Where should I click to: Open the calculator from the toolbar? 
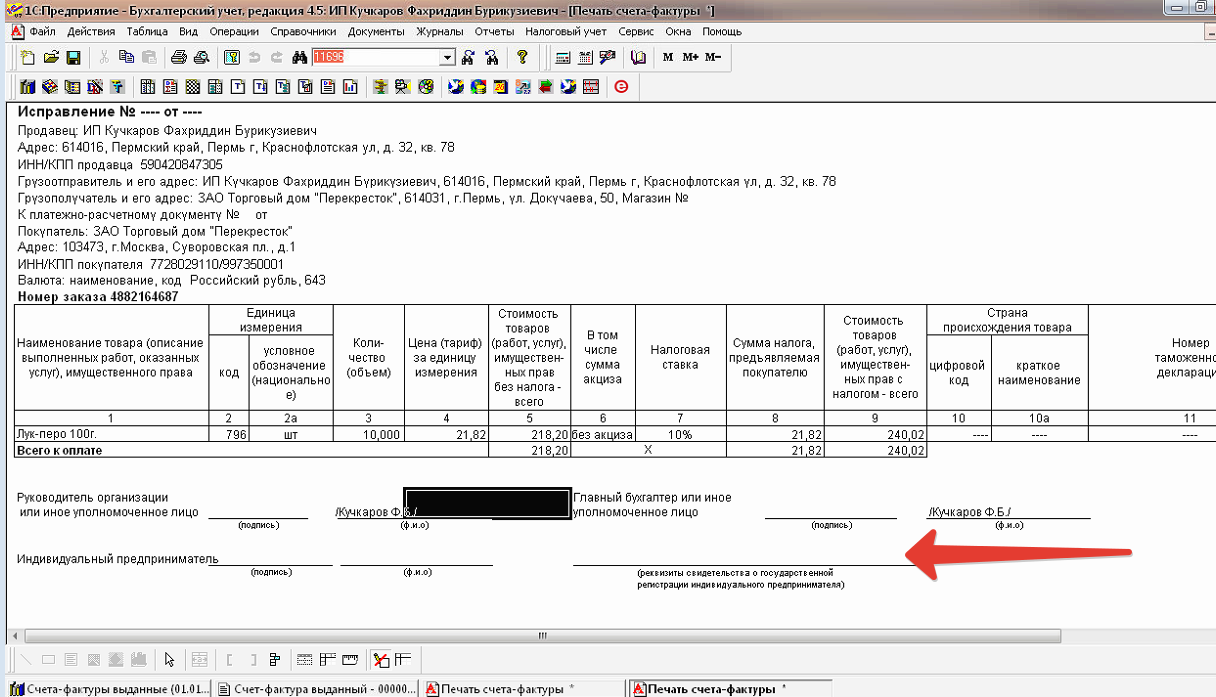point(563,57)
